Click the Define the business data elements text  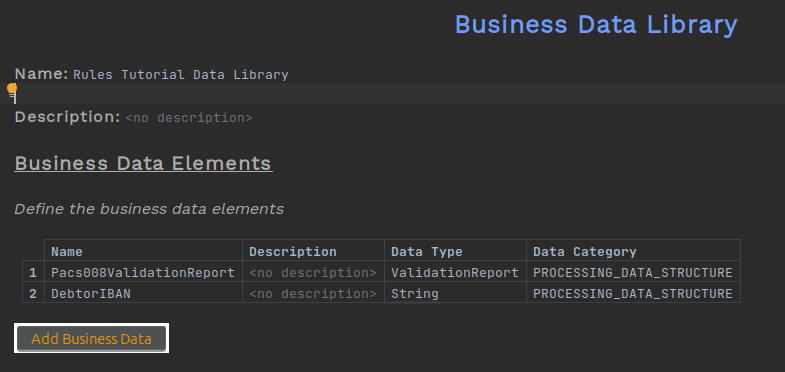[149, 209]
